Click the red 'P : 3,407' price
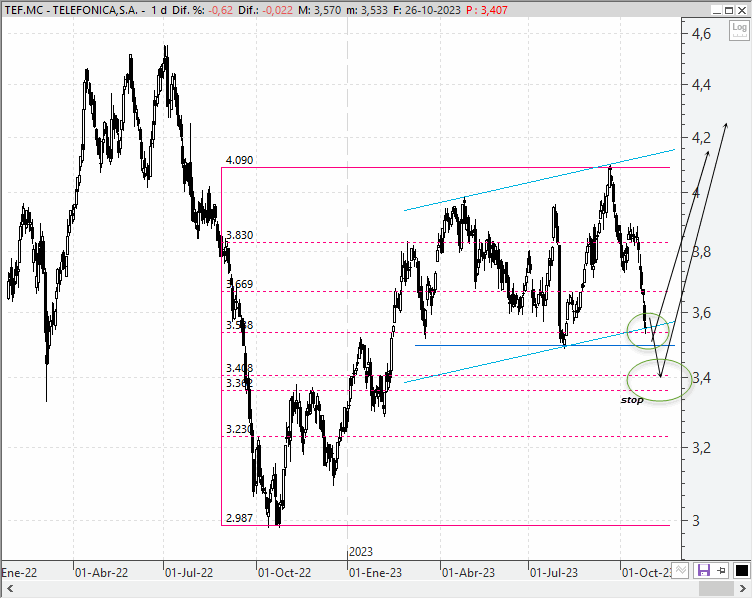 (x=486, y=10)
